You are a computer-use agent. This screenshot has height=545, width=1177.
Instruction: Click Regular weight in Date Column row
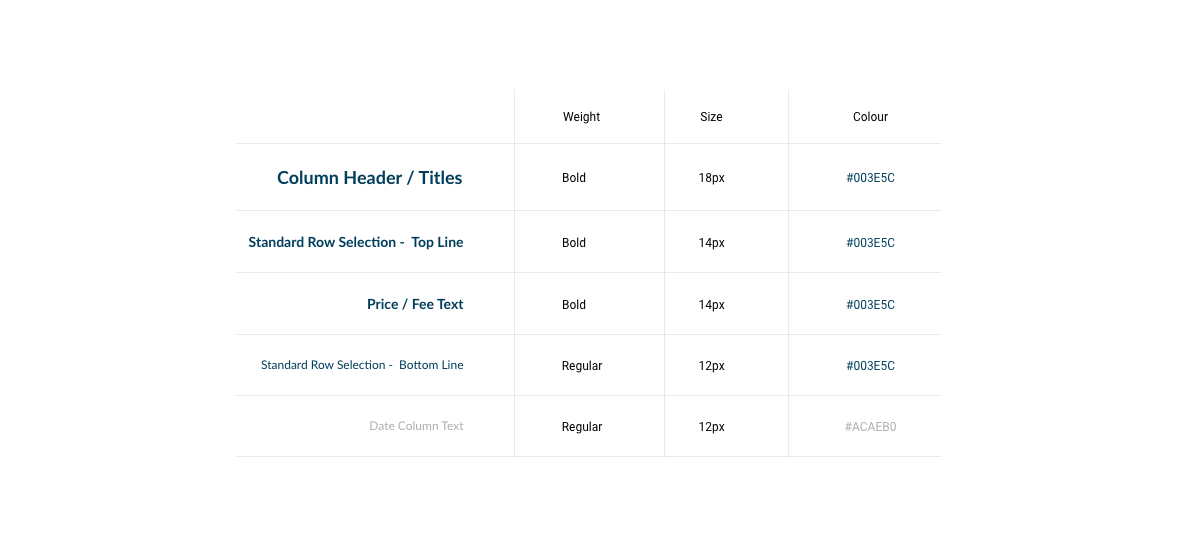pos(582,427)
